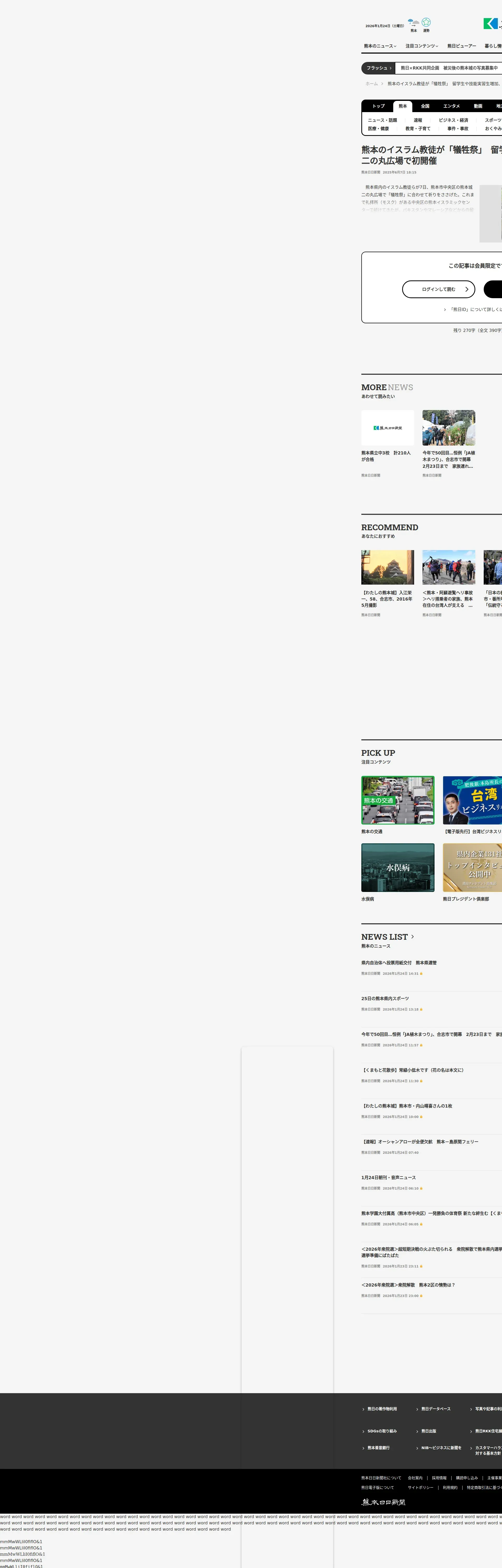Screen dimensions: 502x1568
Task: Click chevron beside 熊日の著作物利用 footer link
Action: tap(364, 1409)
